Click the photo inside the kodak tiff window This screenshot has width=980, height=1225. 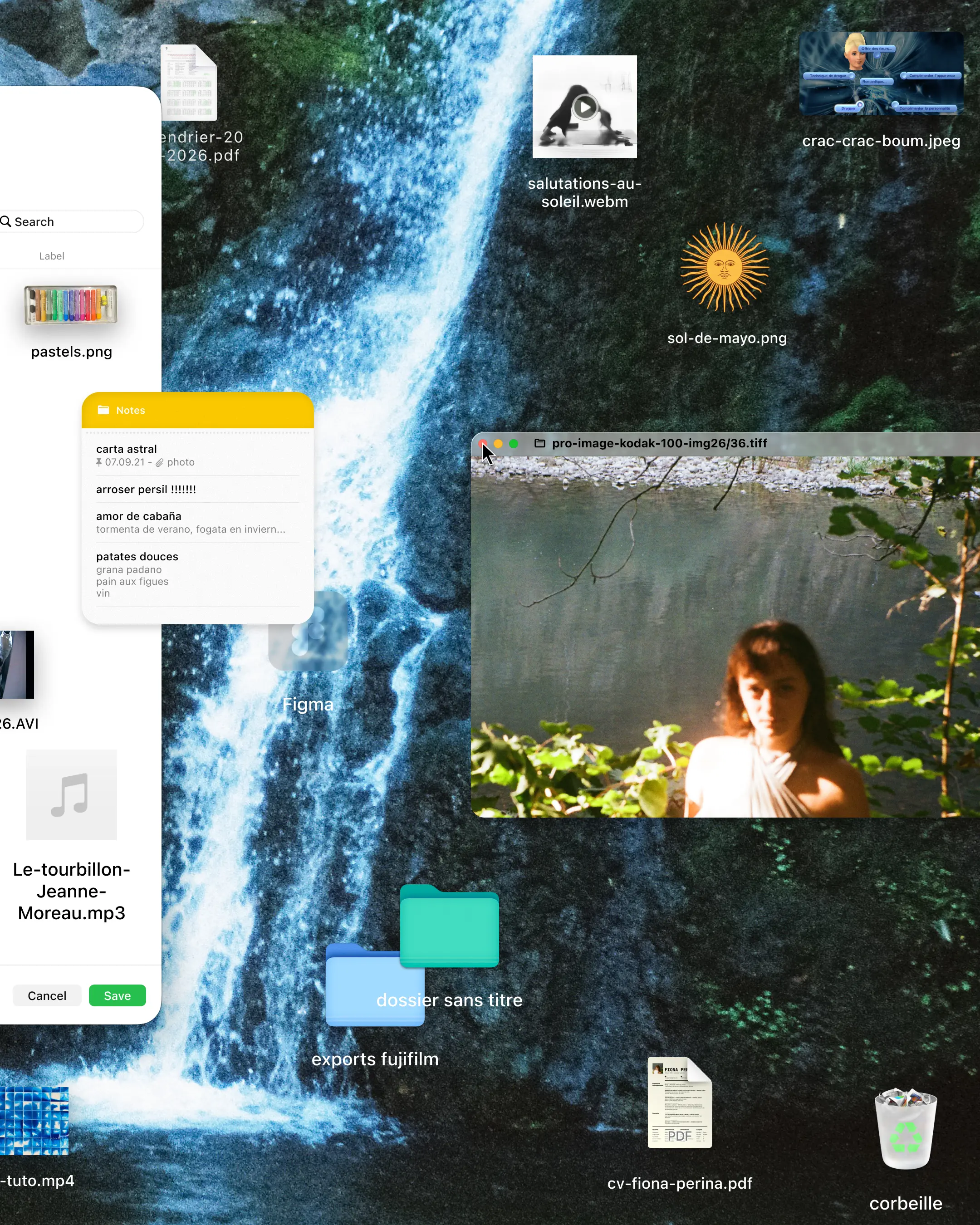coord(725,637)
